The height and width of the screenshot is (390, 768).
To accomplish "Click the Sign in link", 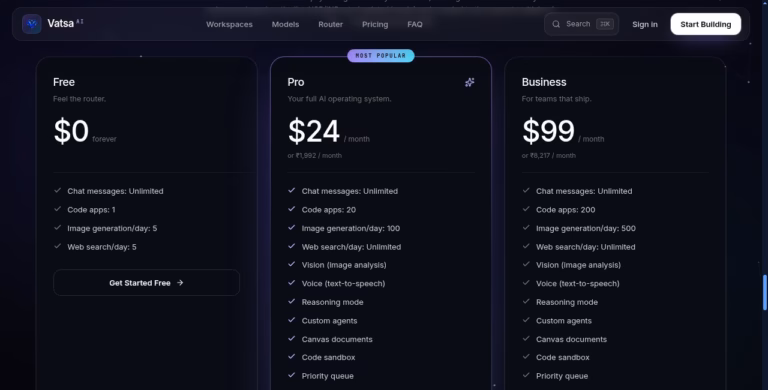I will 645,24.
